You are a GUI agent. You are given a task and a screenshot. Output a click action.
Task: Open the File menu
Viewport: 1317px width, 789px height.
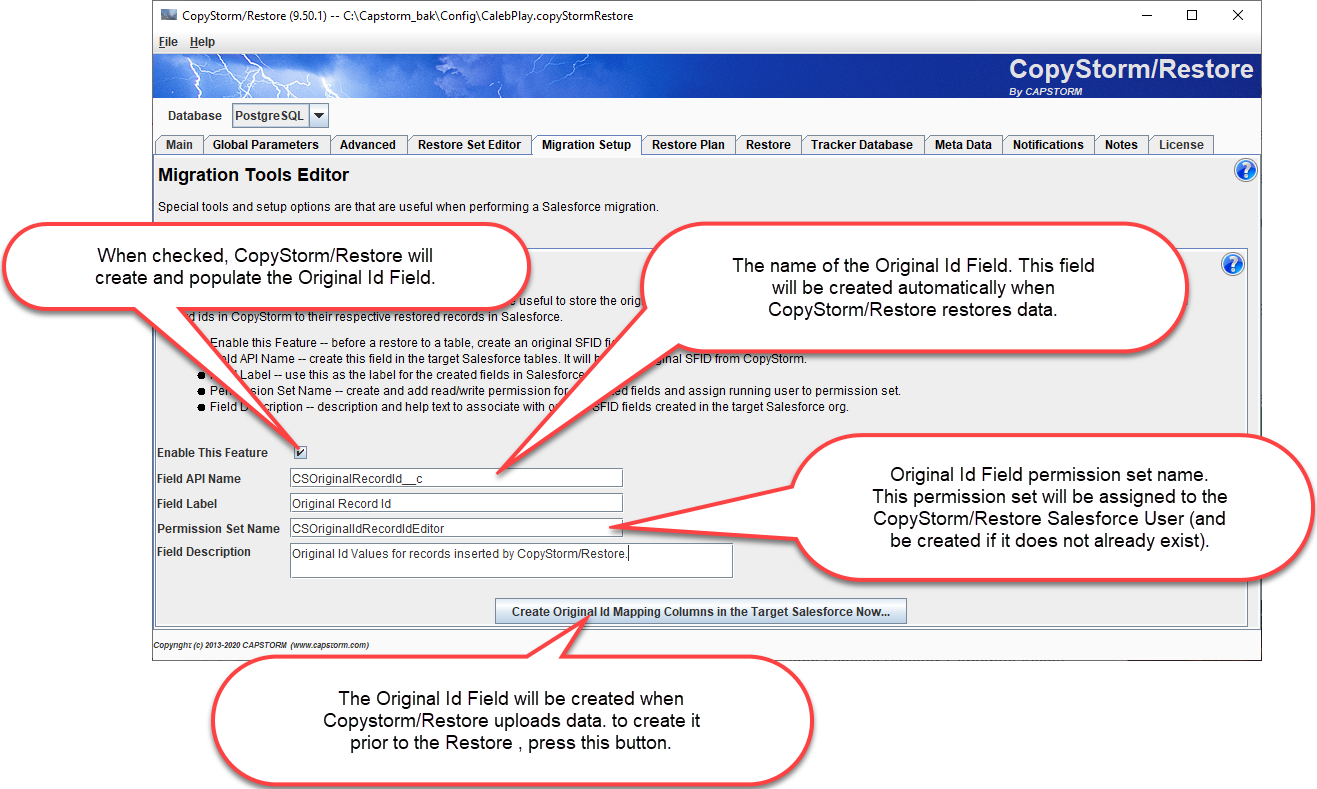tap(168, 42)
